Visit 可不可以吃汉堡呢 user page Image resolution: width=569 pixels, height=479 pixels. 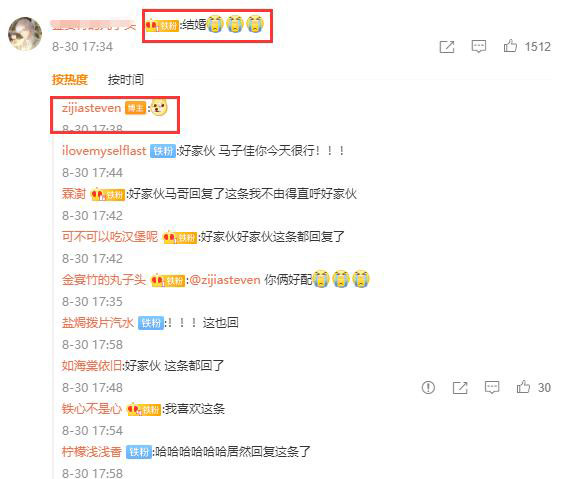point(110,237)
